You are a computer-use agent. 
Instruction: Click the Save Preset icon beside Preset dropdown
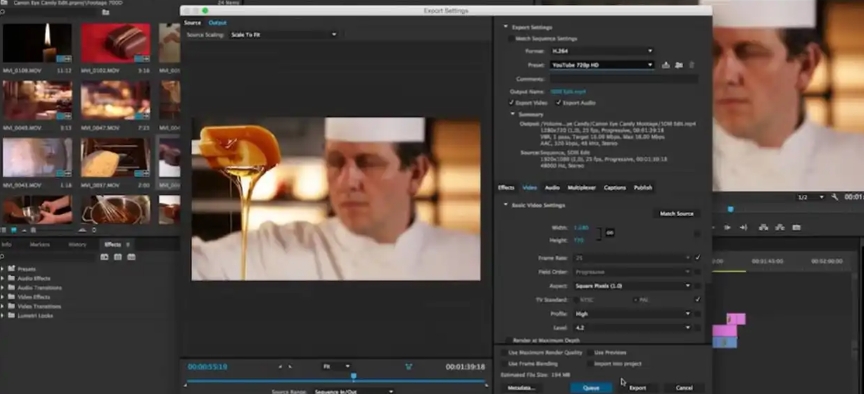[x=666, y=65]
